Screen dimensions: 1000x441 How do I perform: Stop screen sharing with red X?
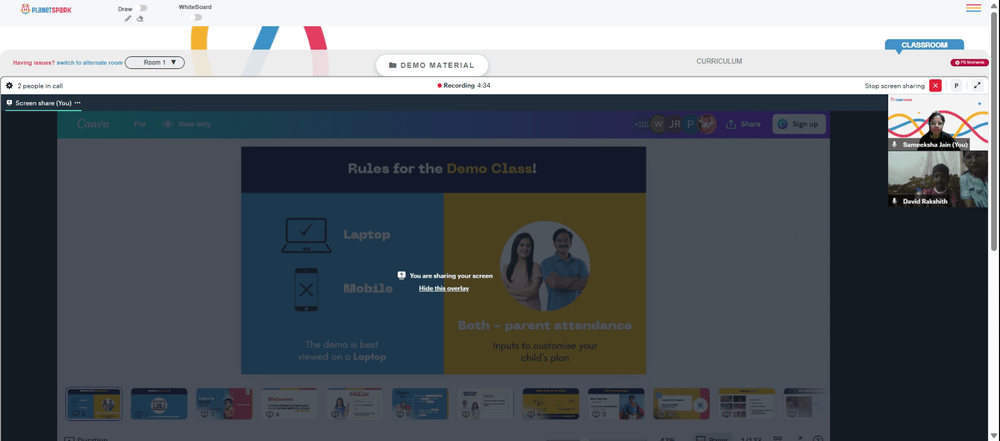click(x=935, y=86)
